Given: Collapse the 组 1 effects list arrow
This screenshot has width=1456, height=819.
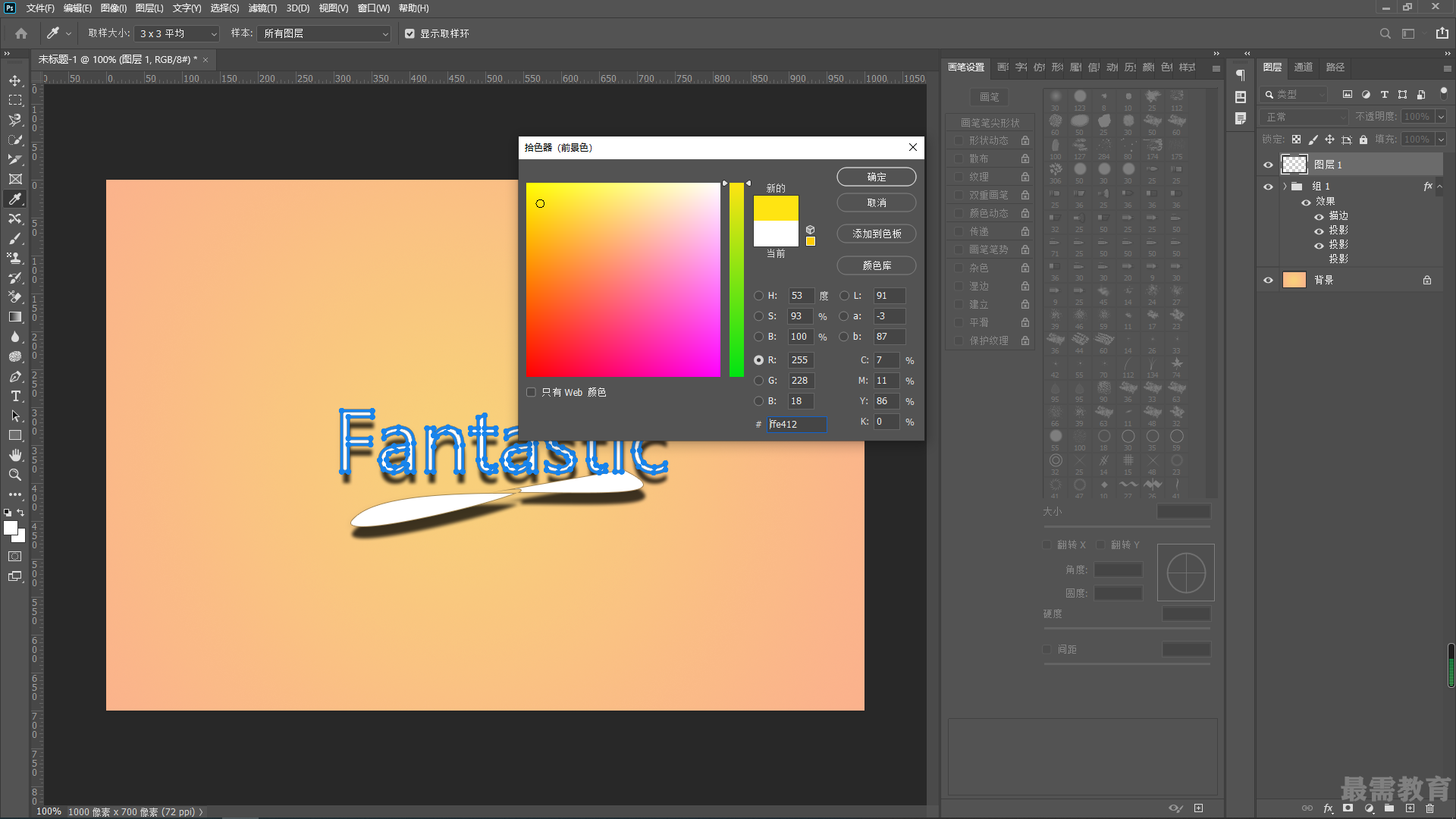Looking at the screenshot, I should click(x=1440, y=187).
